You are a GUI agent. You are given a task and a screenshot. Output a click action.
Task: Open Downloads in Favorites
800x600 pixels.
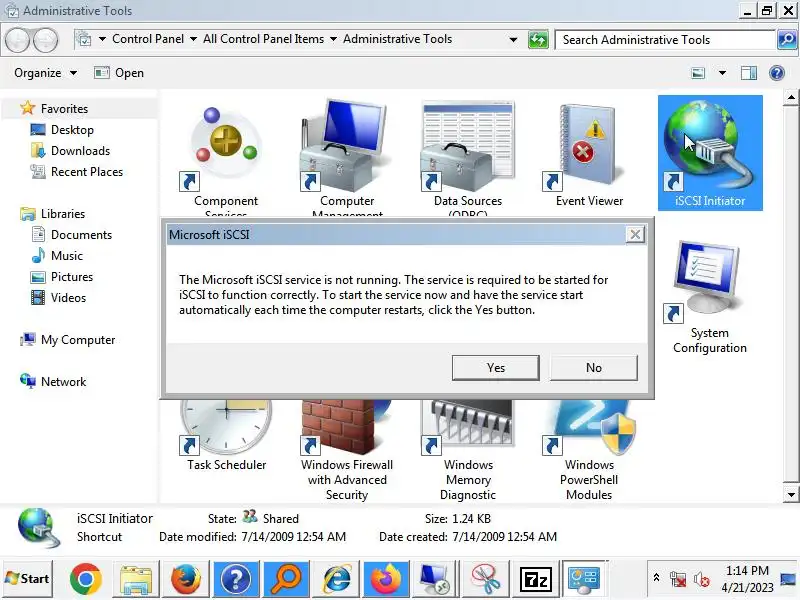(80, 151)
